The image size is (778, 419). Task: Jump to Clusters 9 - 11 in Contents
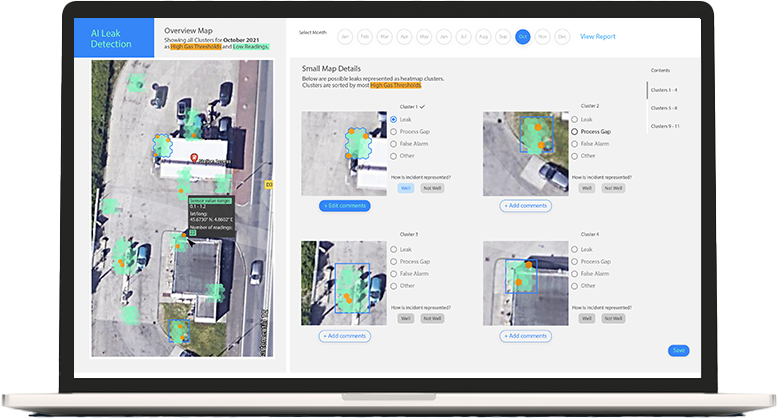point(665,127)
